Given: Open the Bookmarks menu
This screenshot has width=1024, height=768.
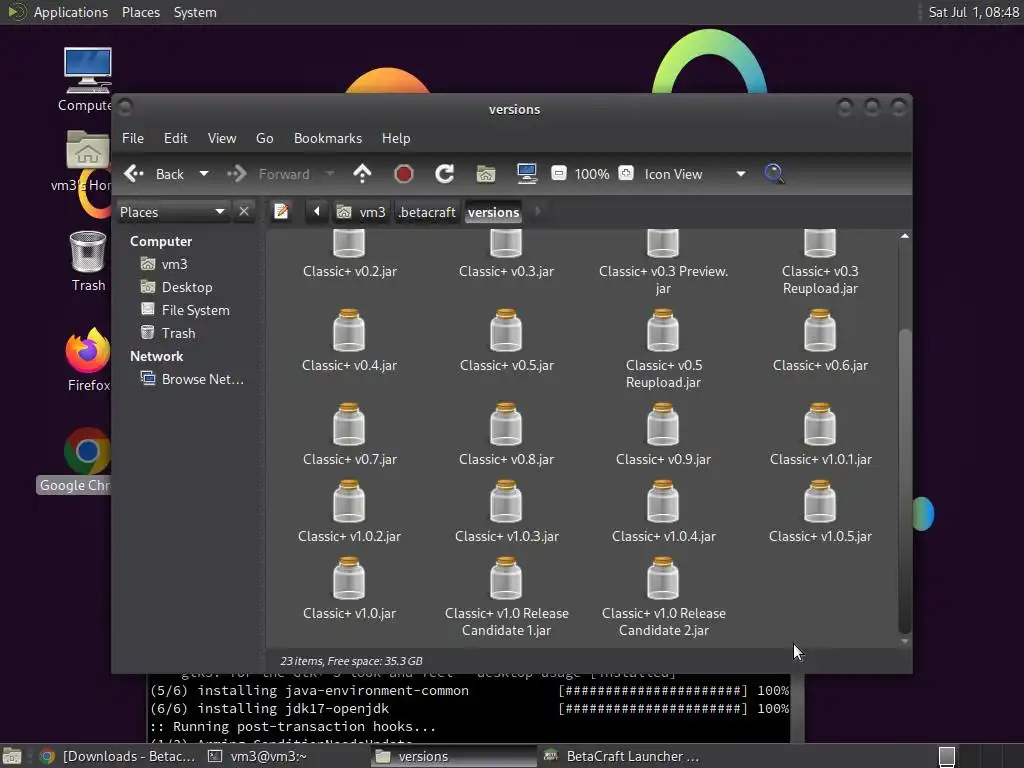Looking at the screenshot, I should coord(328,138).
